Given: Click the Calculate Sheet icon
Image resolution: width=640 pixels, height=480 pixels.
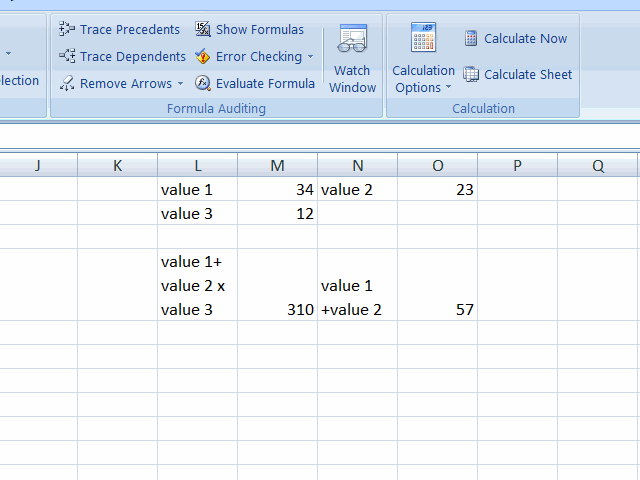Looking at the screenshot, I should pyautogui.click(x=471, y=74).
